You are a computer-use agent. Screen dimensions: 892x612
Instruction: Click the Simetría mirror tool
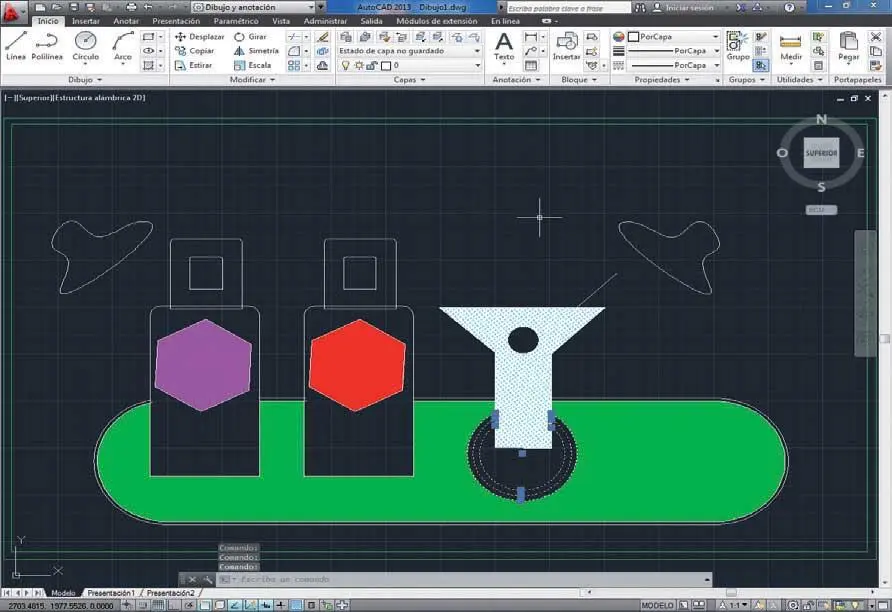tap(256, 51)
